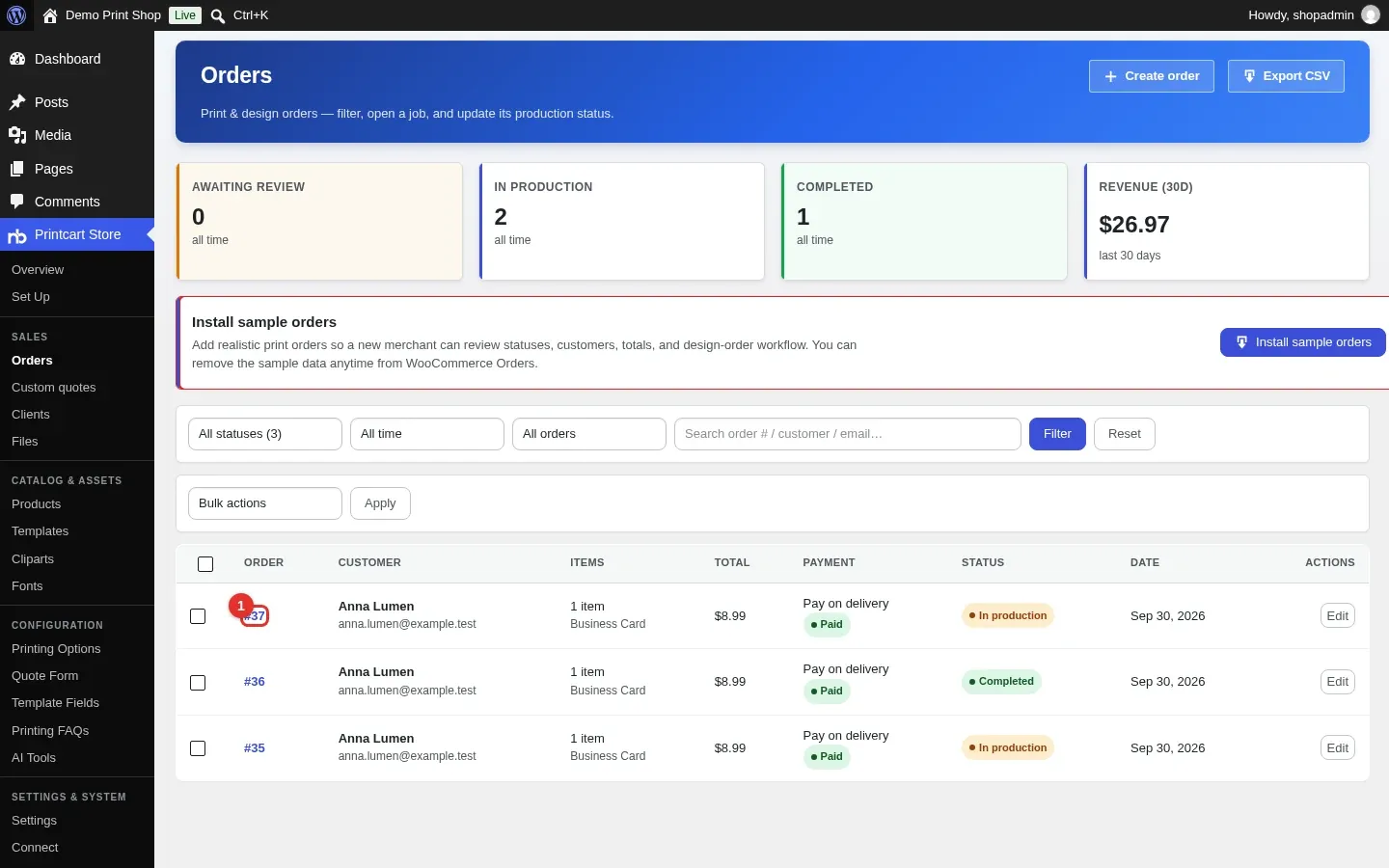The width and height of the screenshot is (1389, 868).
Task: Edit order #37
Action: [1338, 616]
